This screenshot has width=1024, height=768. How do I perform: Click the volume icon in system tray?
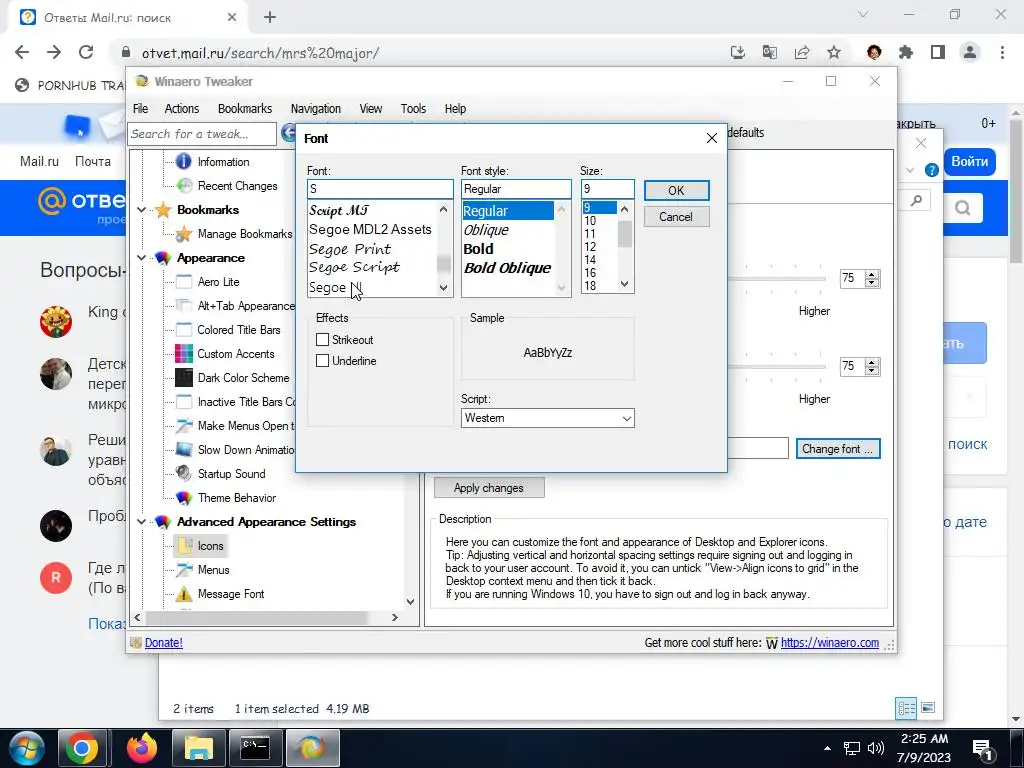875,748
